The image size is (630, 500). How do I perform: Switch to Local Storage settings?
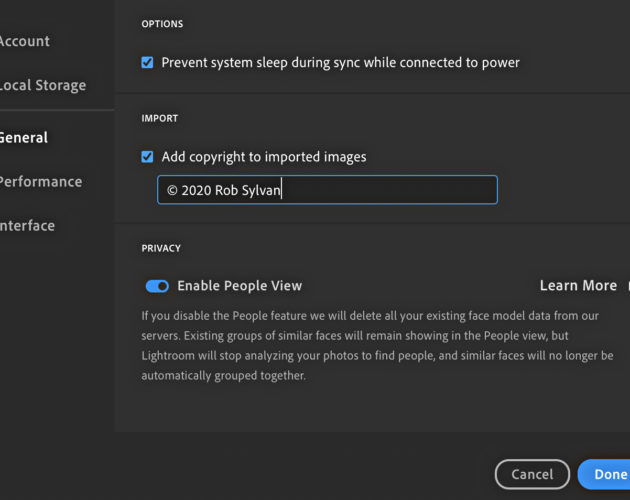click(x=42, y=85)
